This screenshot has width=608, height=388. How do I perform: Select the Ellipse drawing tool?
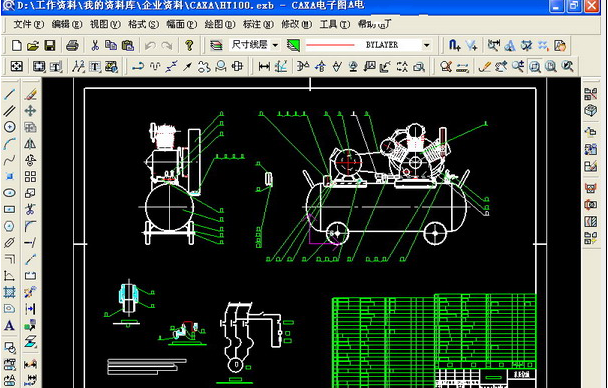tap(9, 193)
